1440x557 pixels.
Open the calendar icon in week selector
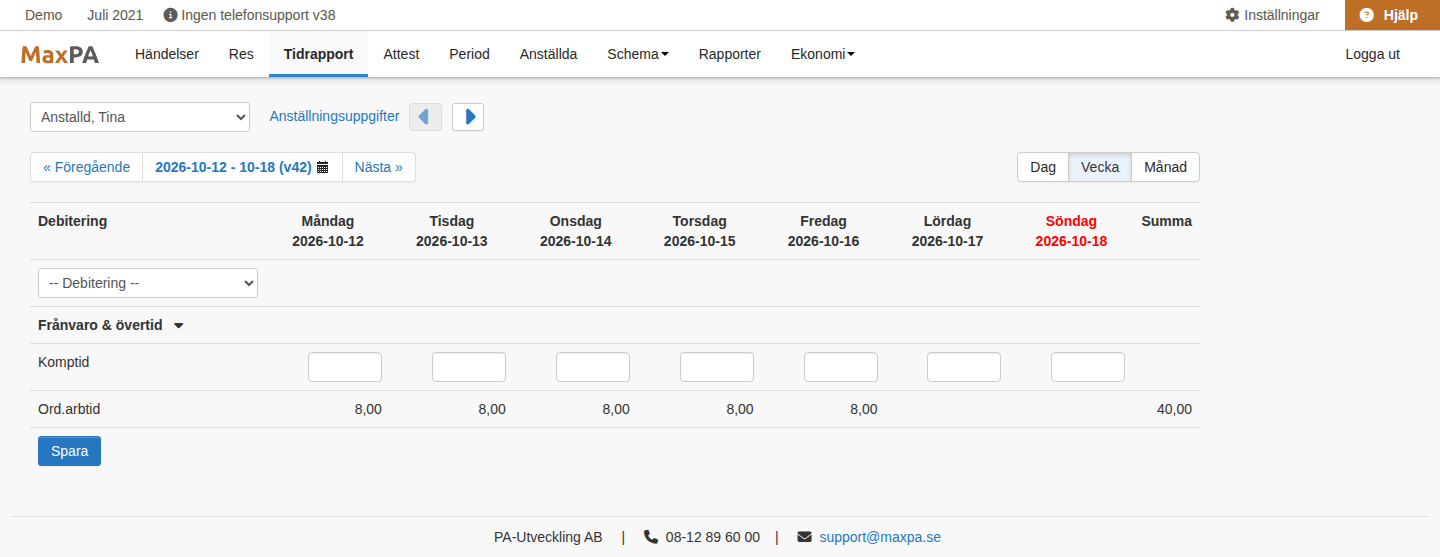click(x=323, y=167)
